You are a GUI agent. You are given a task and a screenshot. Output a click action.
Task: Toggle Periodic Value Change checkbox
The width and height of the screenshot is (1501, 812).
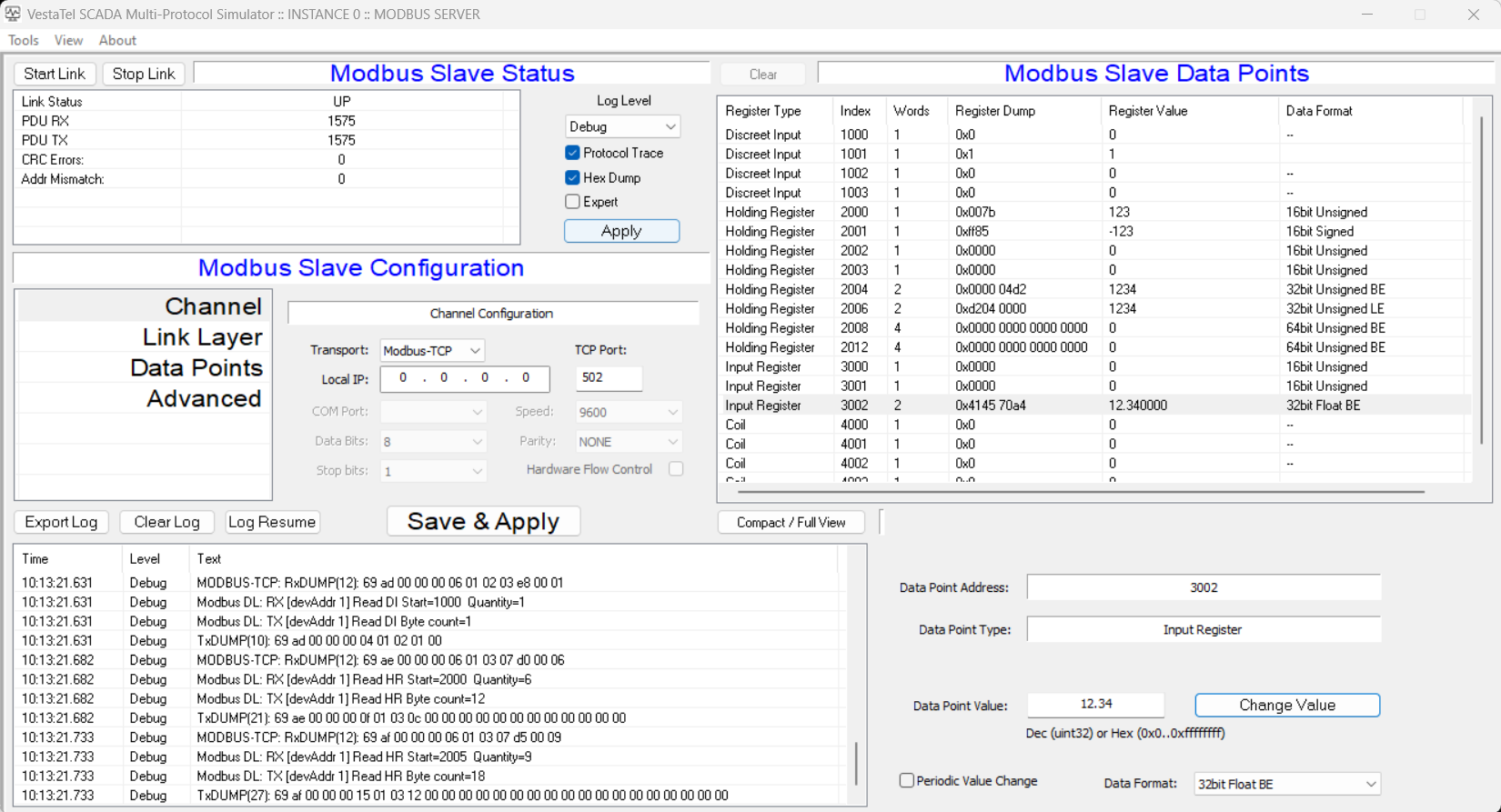click(907, 780)
